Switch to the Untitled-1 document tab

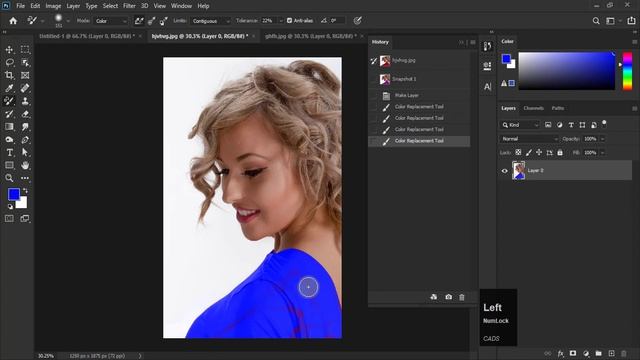(x=87, y=36)
